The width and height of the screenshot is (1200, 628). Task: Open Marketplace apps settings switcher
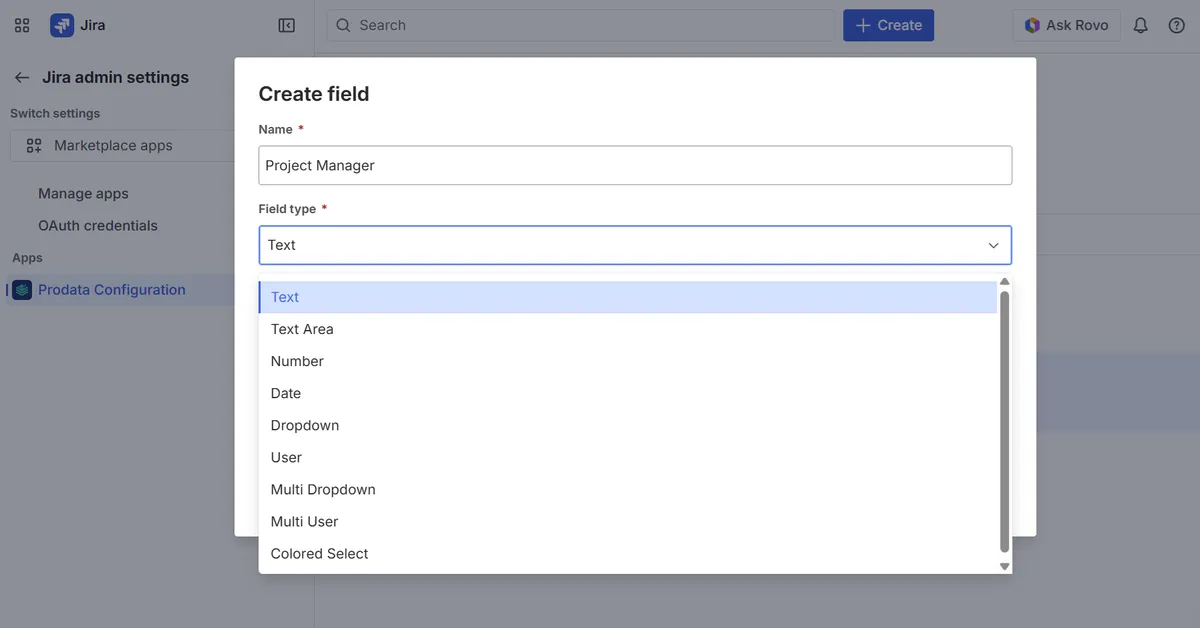[x=124, y=145]
